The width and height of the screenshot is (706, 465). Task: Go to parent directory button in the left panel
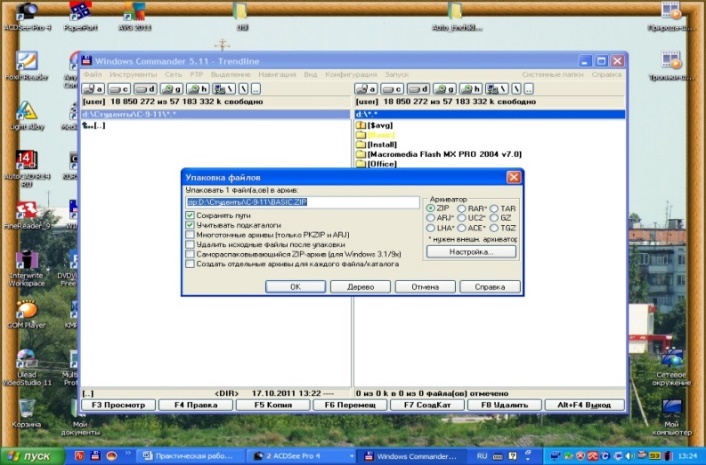click(x=255, y=89)
